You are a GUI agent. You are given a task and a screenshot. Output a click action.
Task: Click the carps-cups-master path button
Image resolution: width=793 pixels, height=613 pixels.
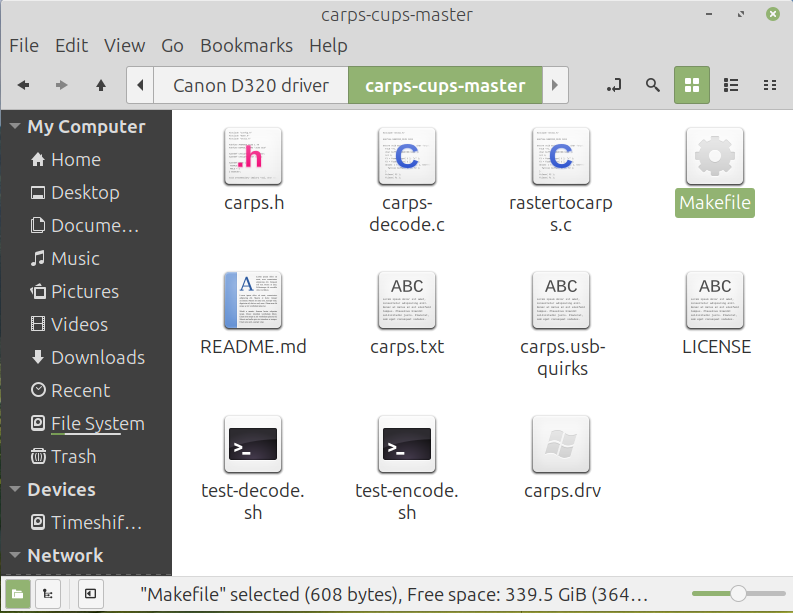(x=445, y=85)
